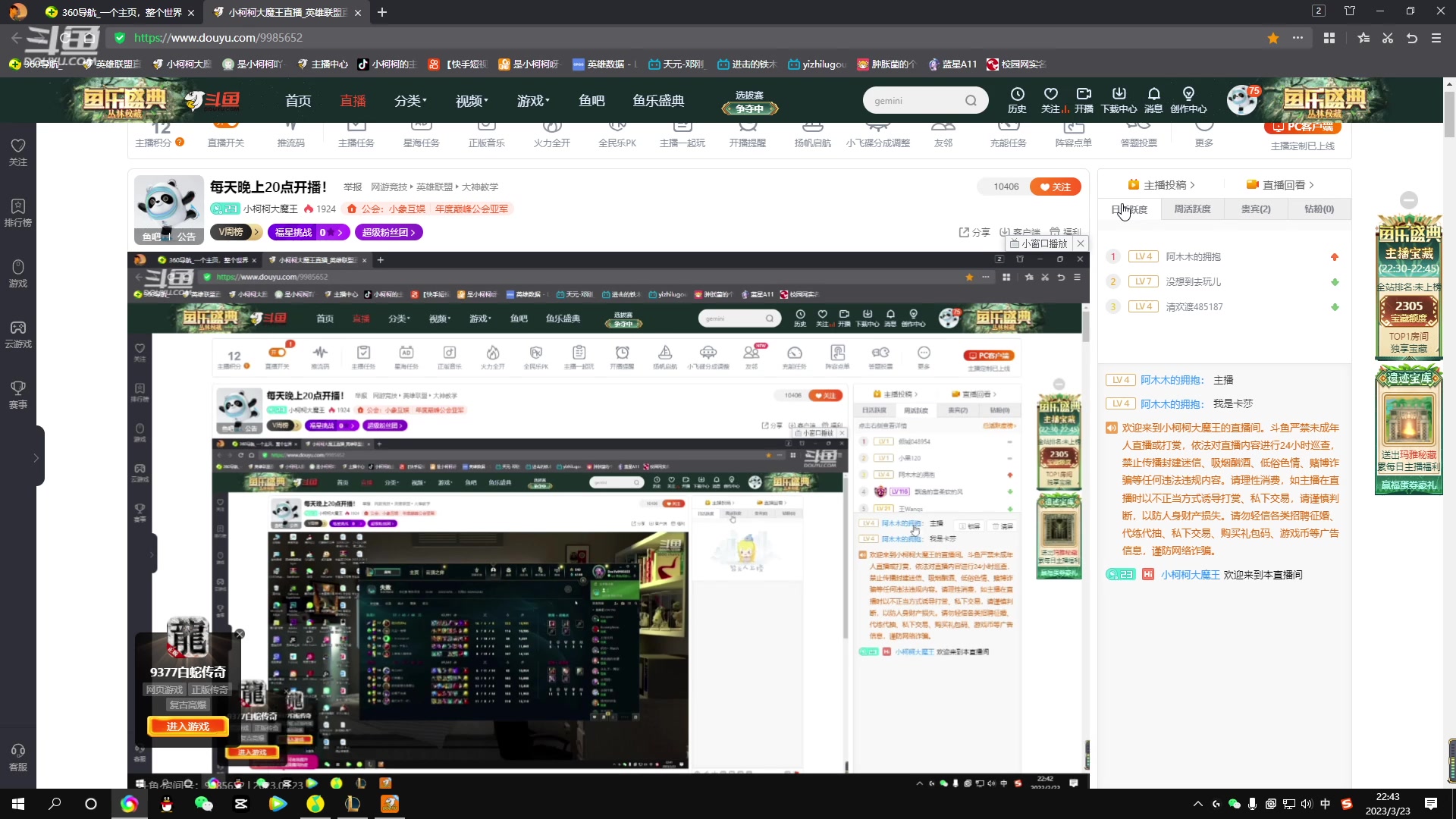The height and width of the screenshot is (819, 1456).
Task: Click the browser favorite star in address bar
Action: pos(1273,38)
